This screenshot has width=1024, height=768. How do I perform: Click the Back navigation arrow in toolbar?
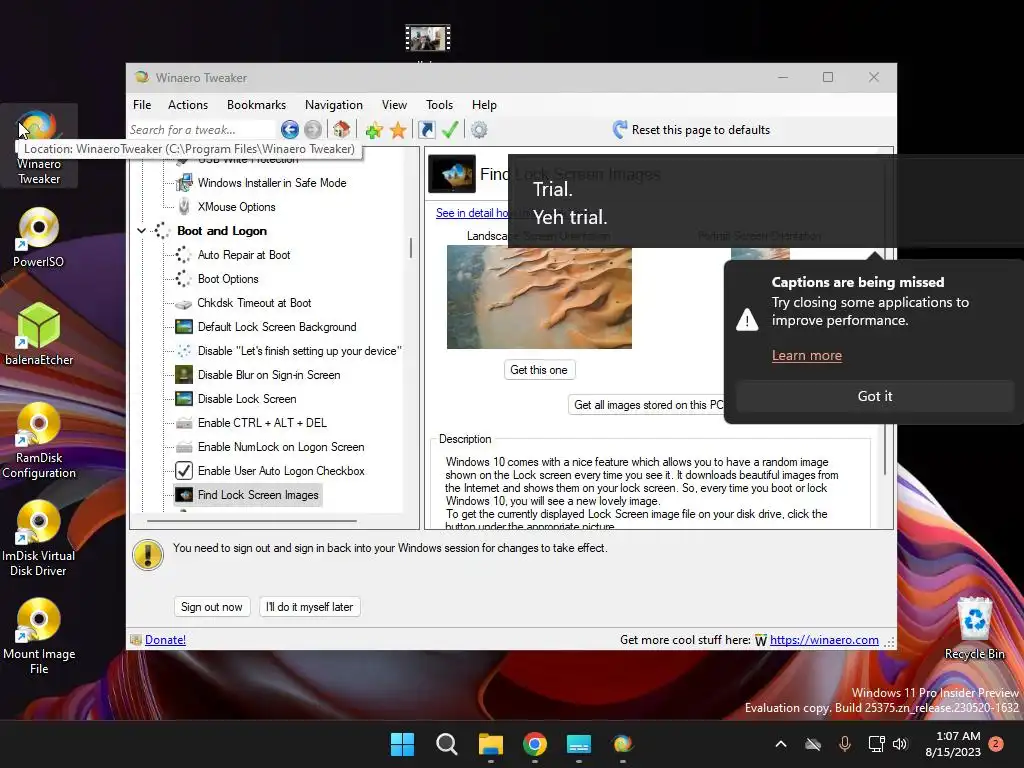point(290,130)
